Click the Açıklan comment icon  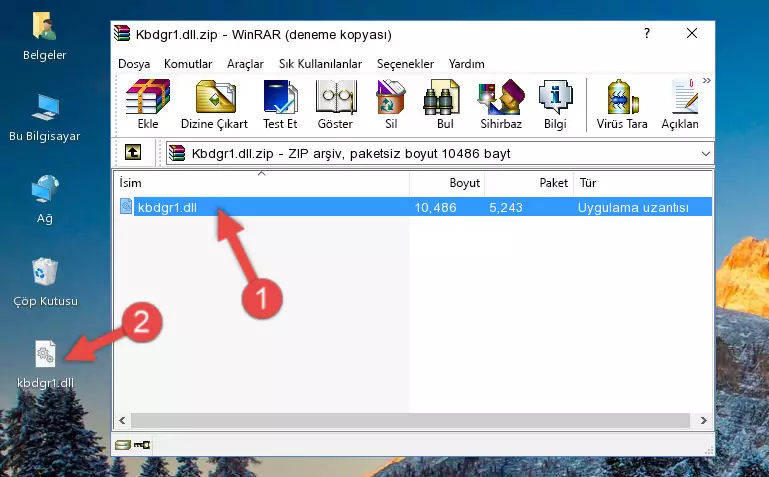tap(684, 97)
